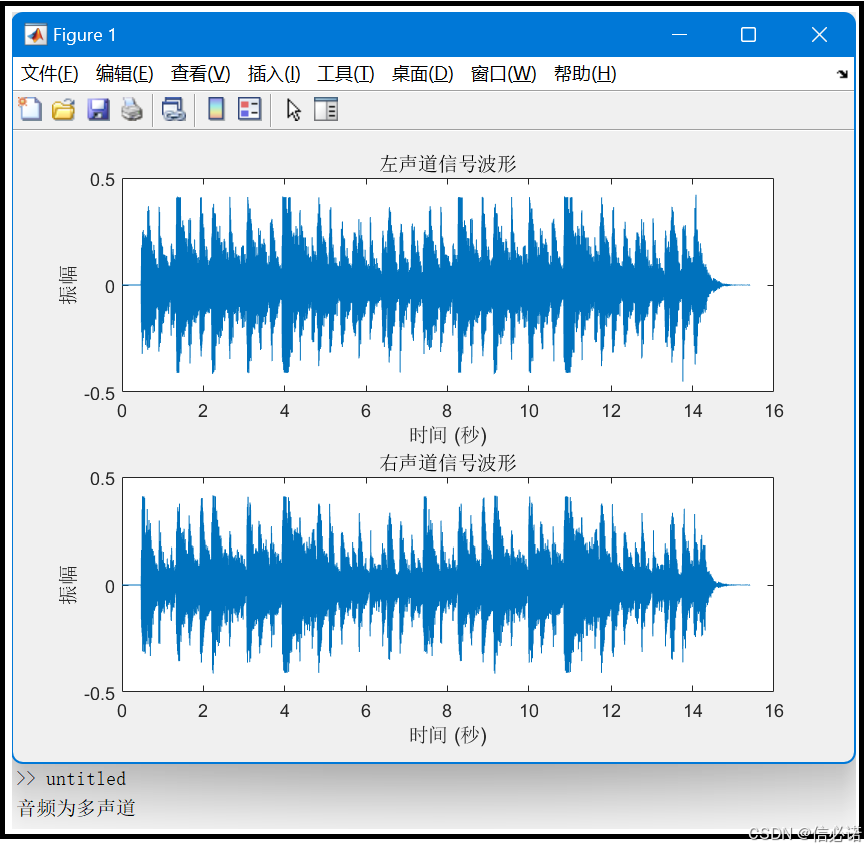Screen dimensions: 866x849
Task: Open the 工具(T) menu
Action: tap(346, 73)
